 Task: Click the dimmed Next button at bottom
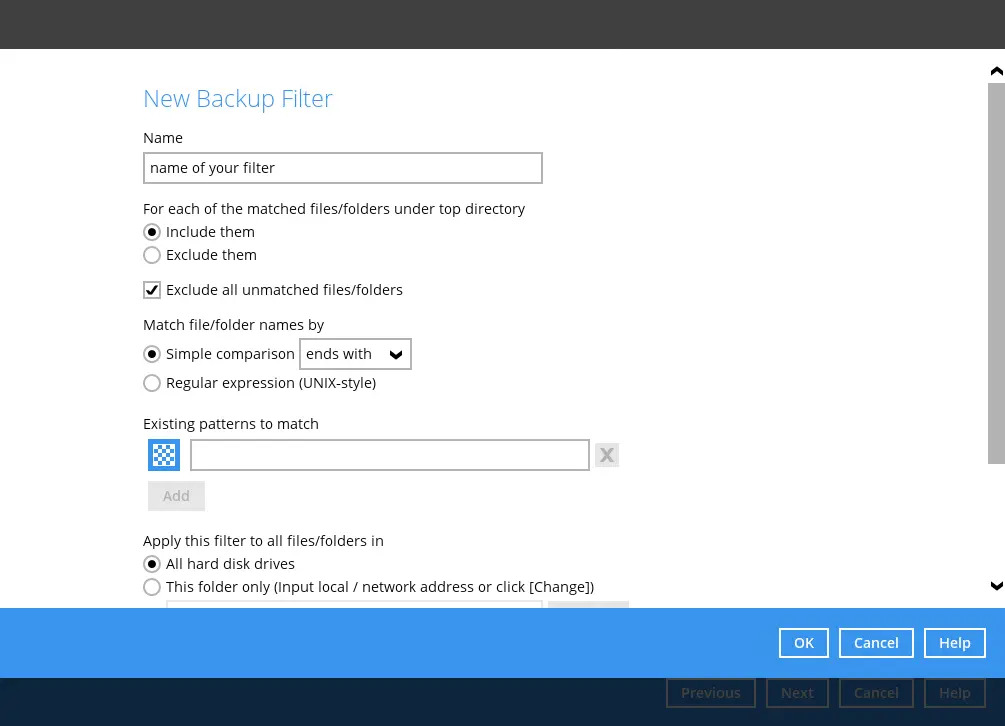point(797,693)
